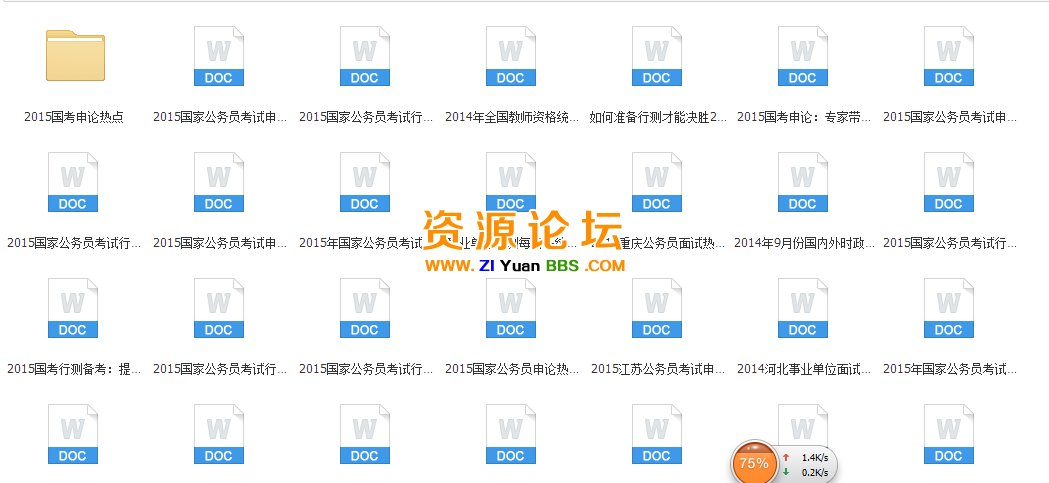Click the 0.2K/s download speed indicator
The image size is (1049, 483).
807,472
